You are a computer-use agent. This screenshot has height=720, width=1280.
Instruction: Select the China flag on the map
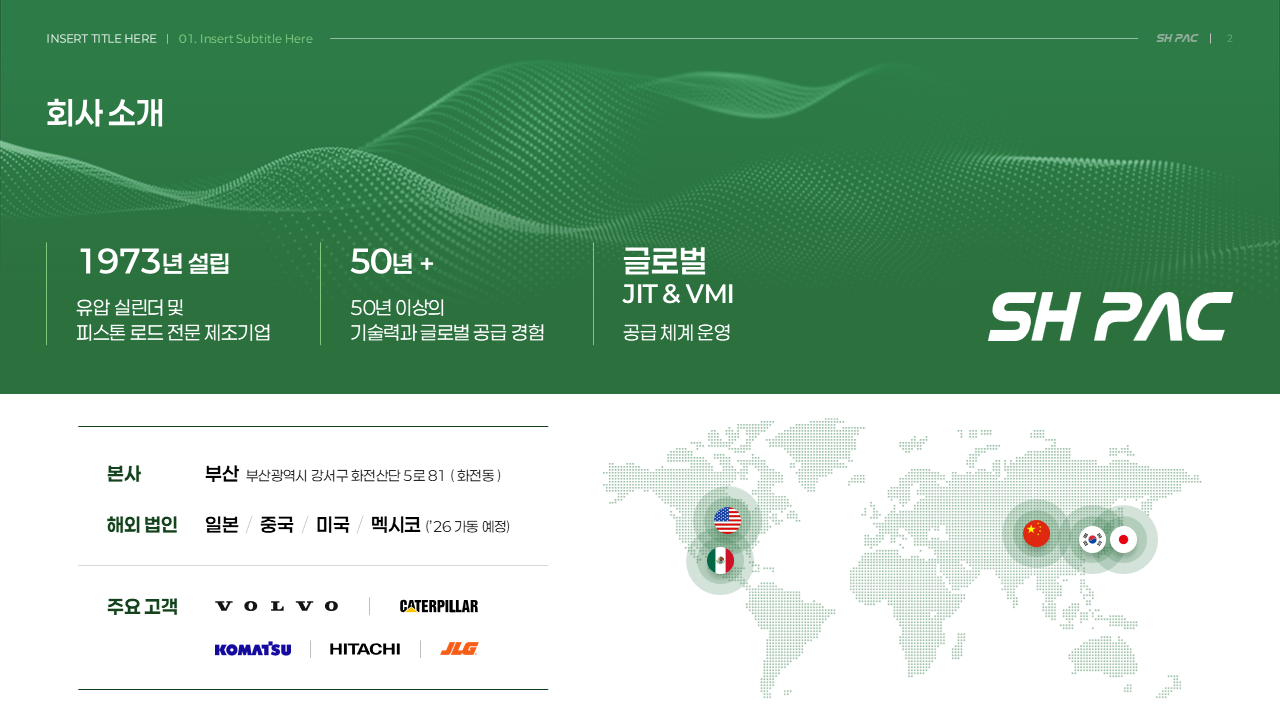coord(1036,534)
